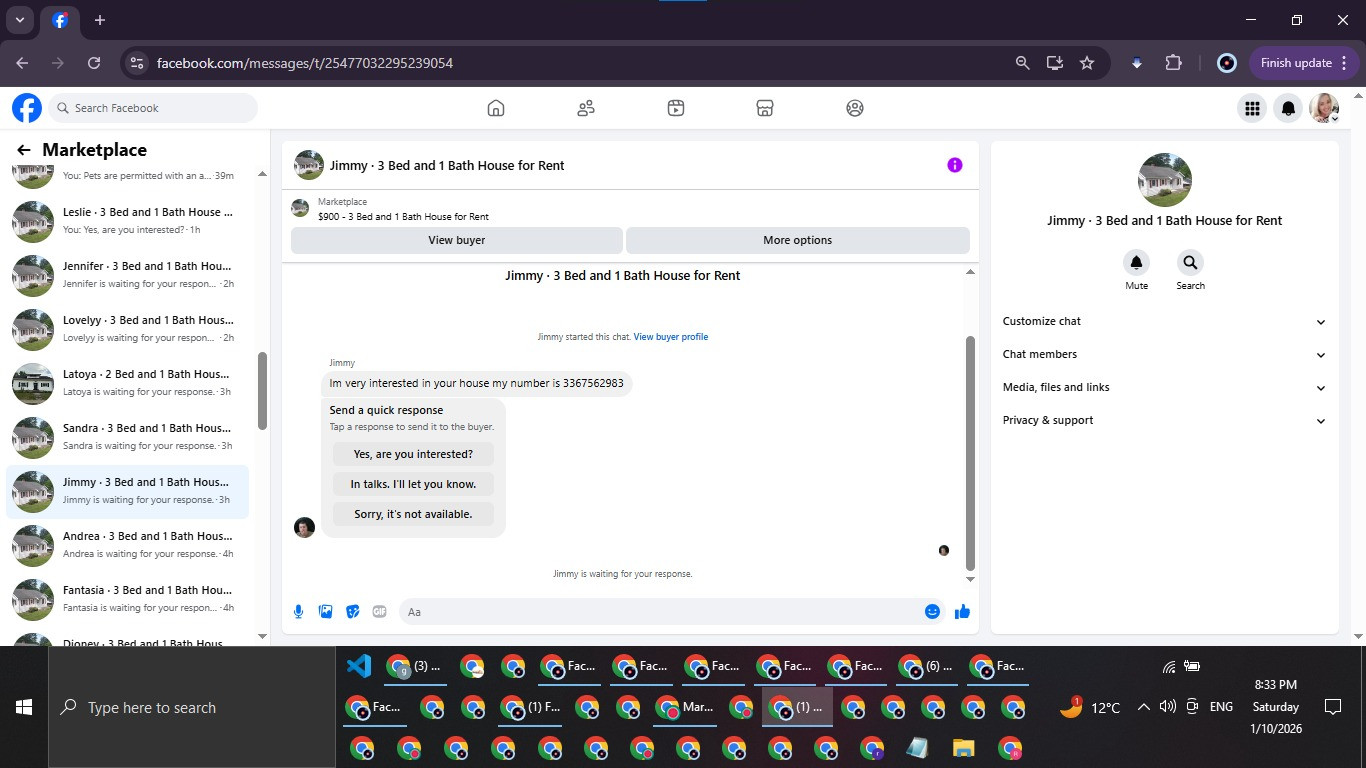Viewport: 1366px width, 768px height.
Task: Open the Chrome menu on Finish update
Action: pyautogui.click(x=1344, y=63)
